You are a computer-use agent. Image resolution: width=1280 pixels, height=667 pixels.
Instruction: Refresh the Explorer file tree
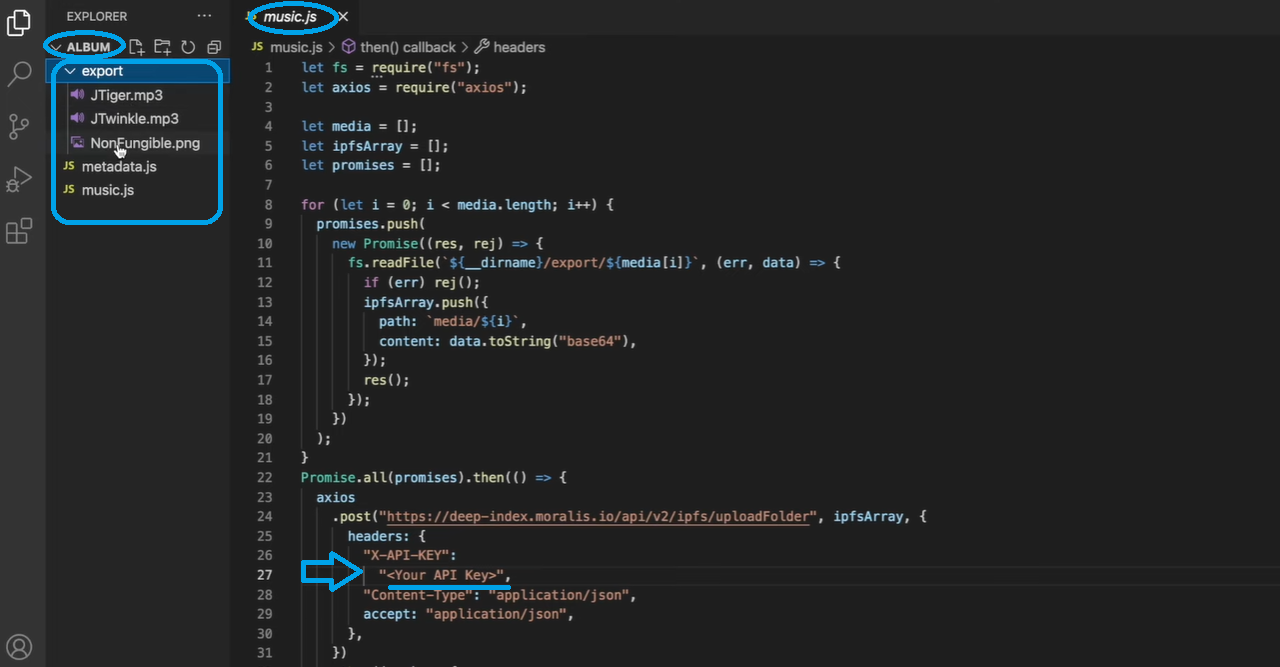(x=188, y=47)
